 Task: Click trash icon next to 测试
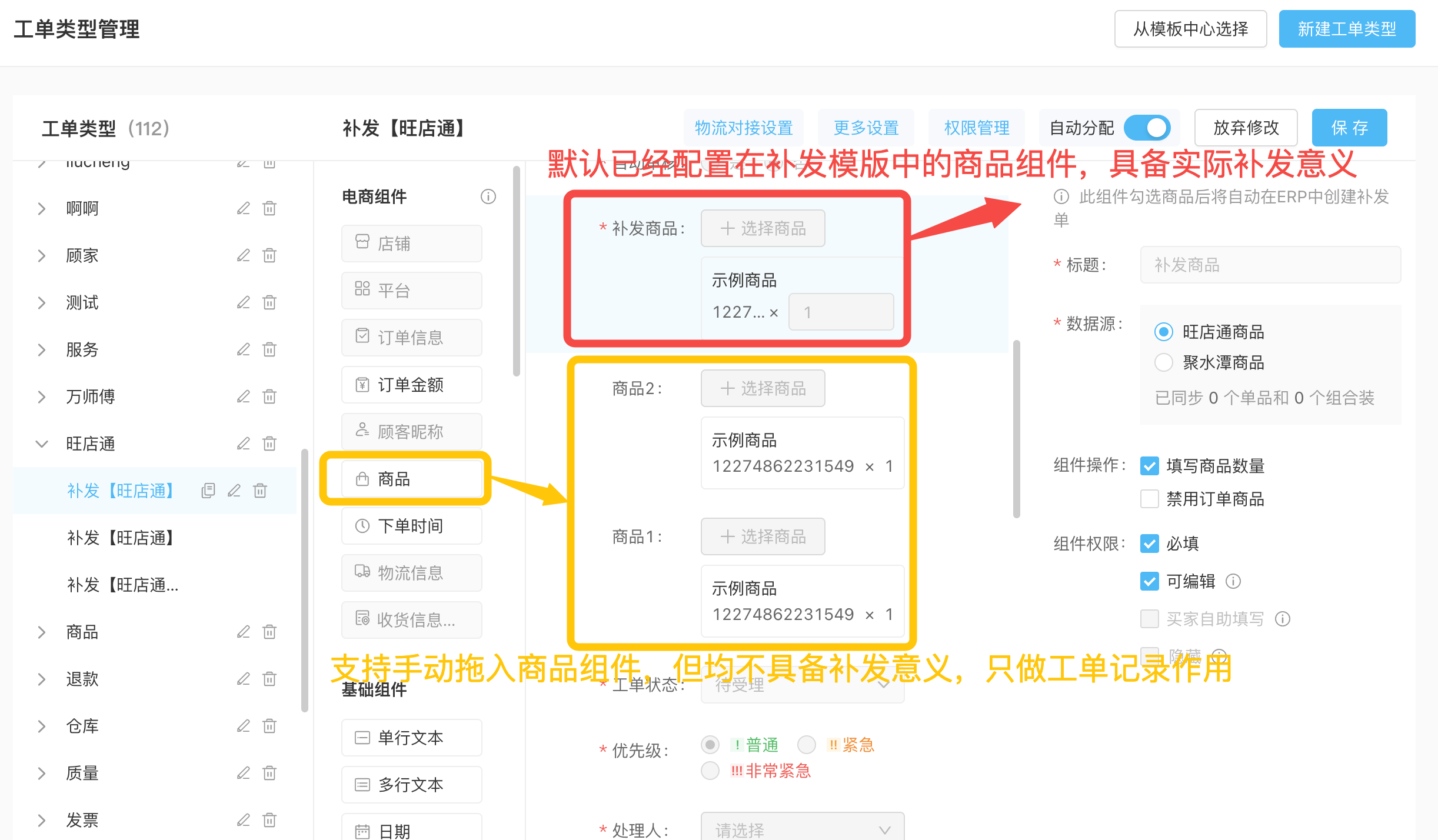point(269,302)
